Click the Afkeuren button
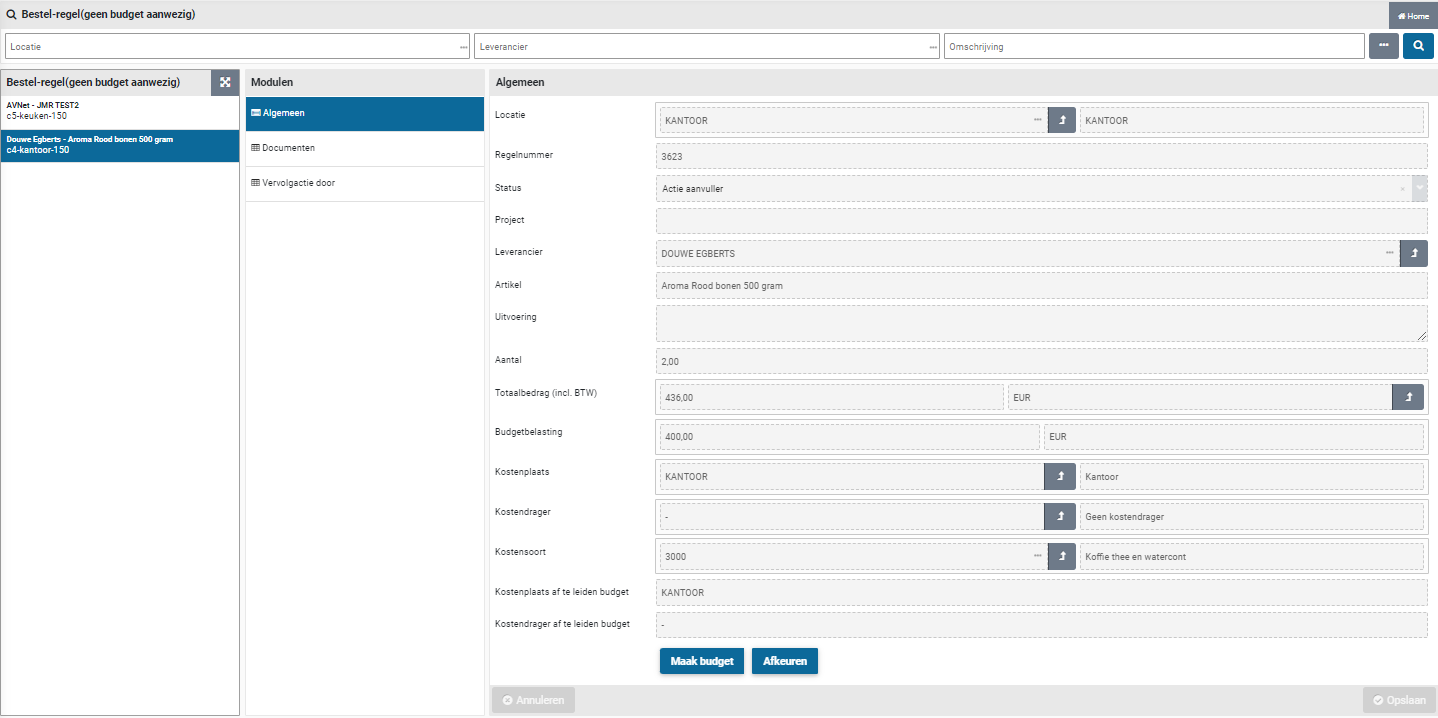The width and height of the screenshot is (1438, 718). [x=784, y=661]
